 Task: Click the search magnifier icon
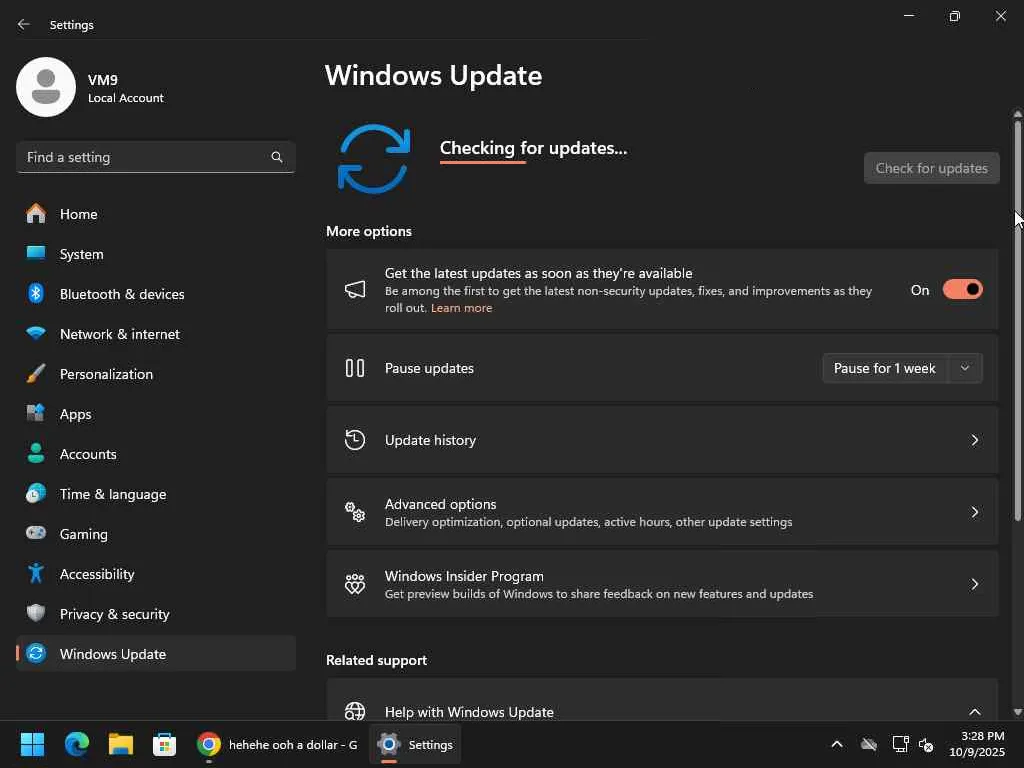click(277, 157)
